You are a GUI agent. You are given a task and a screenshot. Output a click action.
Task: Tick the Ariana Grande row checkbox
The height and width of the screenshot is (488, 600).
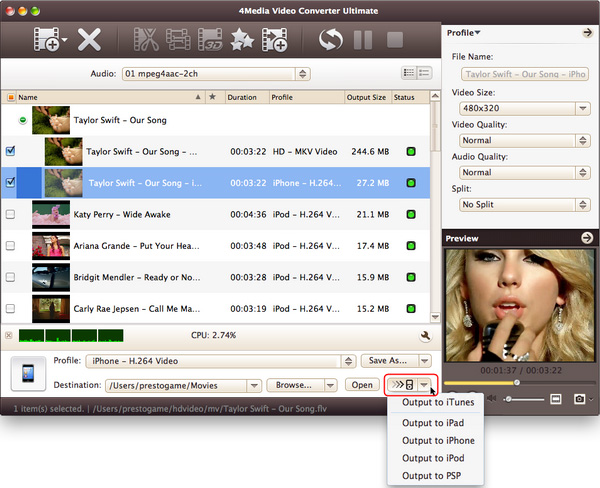point(11,245)
